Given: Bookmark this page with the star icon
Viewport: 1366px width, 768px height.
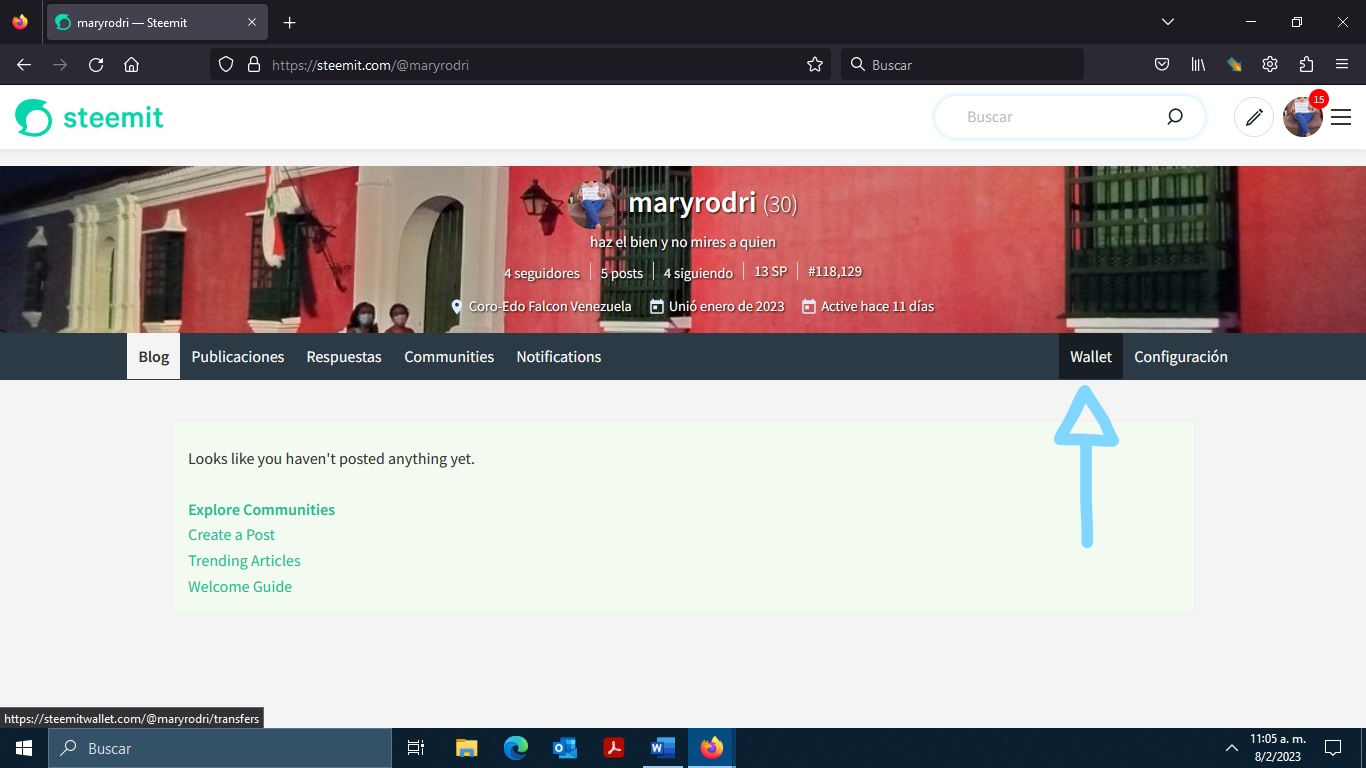Looking at the screenshot, I should click(815, 64).
